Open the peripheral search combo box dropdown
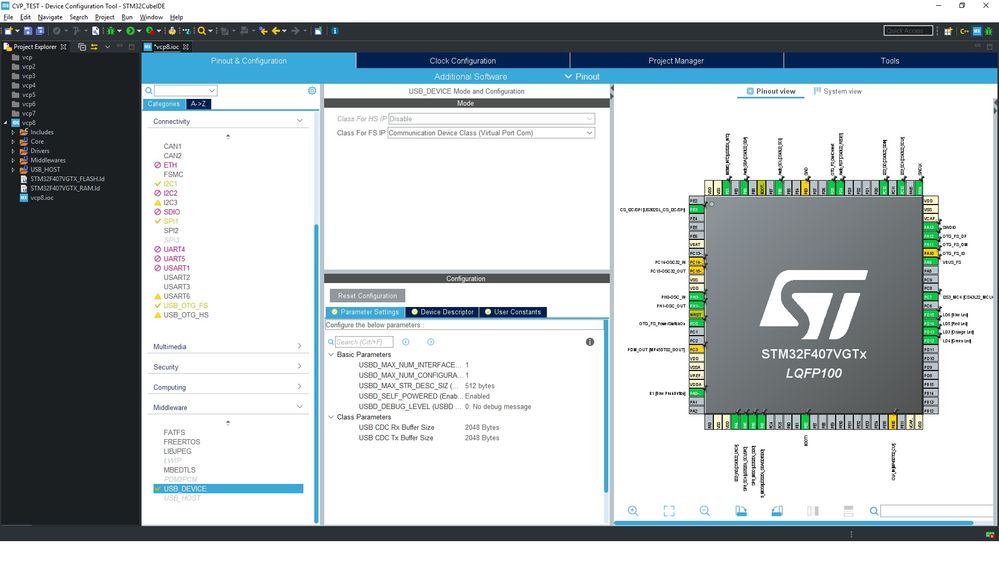The height and width of the screenshot is (562, 999). coord(212,90)
